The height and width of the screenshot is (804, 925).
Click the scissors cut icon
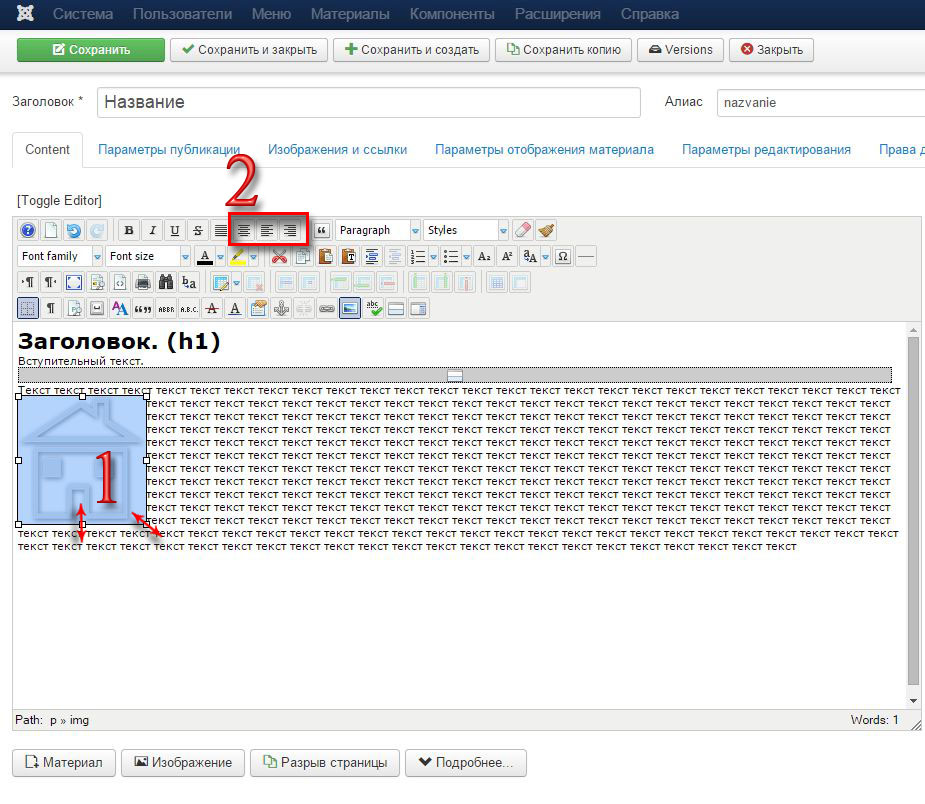[x=280, y=257]
